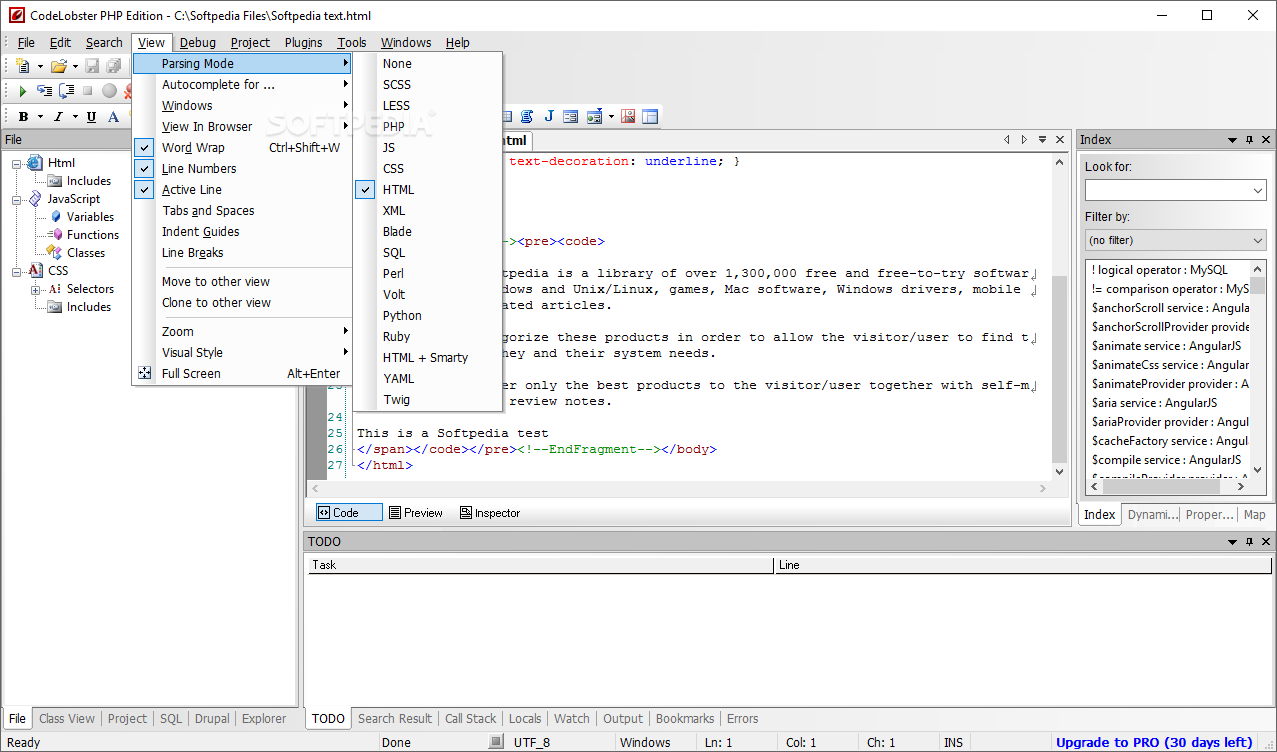This screenshot has width=1277, height=752.
Task: Open the Debug menu
Action: [x=198, y=43]
